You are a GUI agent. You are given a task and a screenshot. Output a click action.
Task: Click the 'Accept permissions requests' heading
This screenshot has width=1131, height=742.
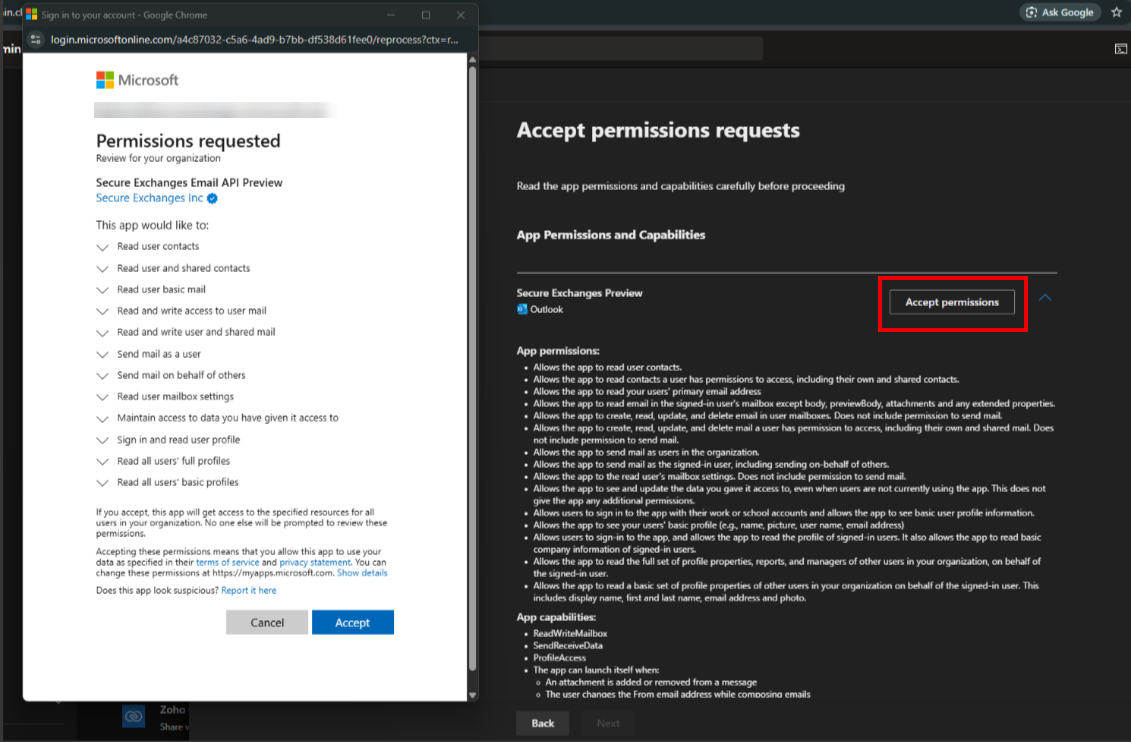(x=658, y=131)
